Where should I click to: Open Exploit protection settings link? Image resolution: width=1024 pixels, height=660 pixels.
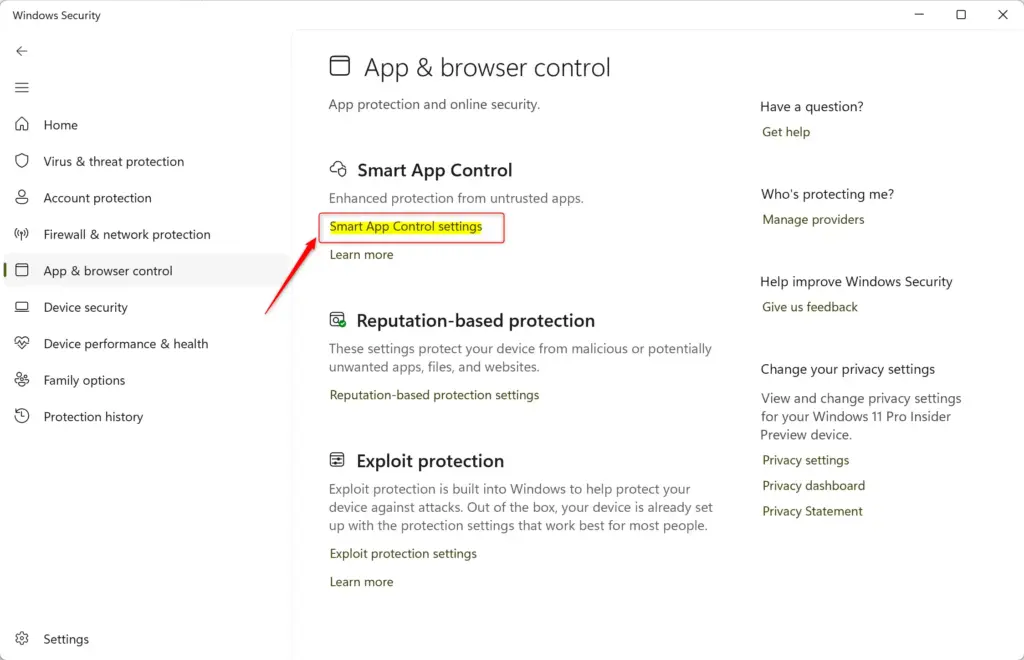point(403,554)
